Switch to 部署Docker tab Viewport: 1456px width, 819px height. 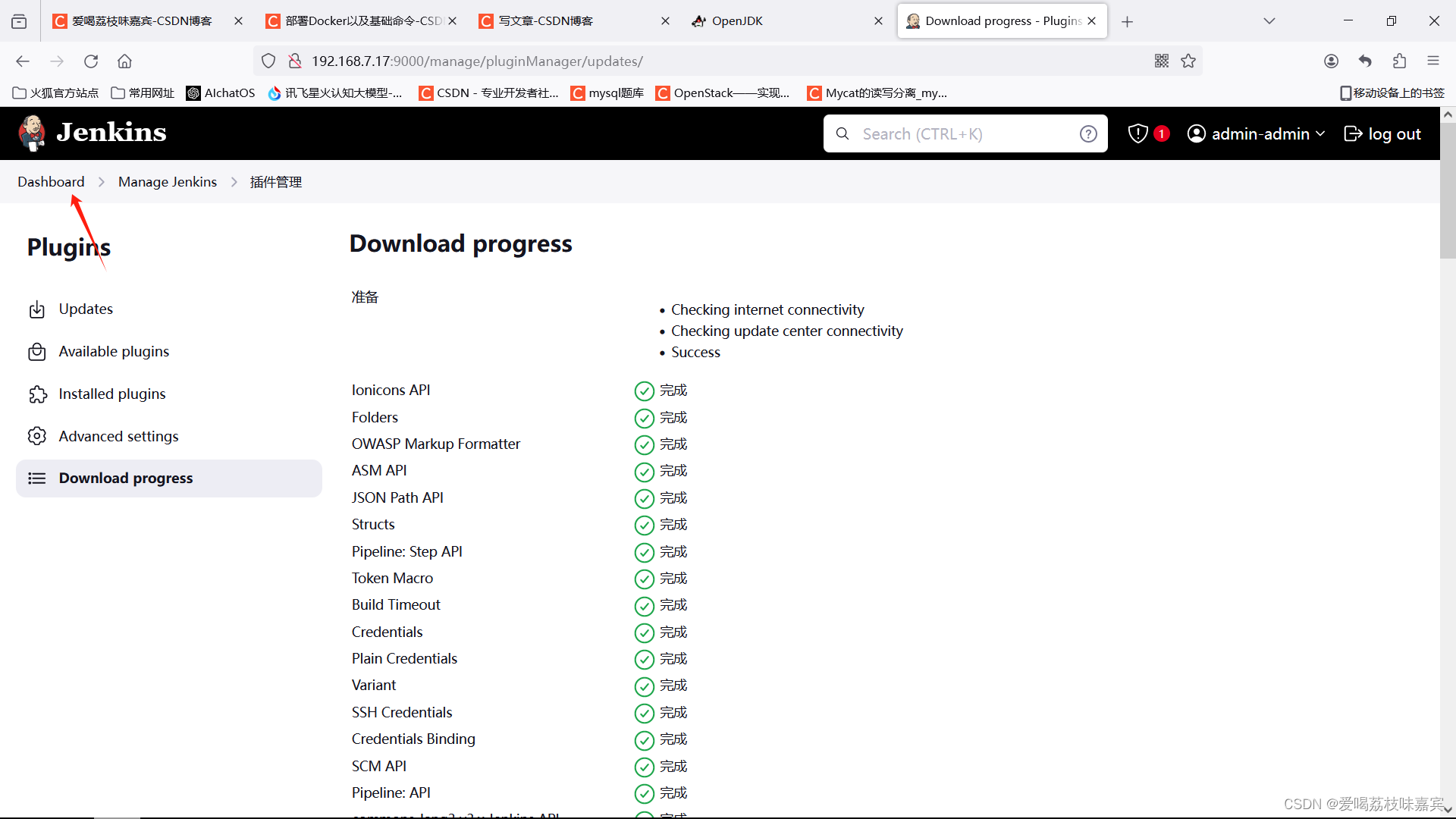[x=360, y=21]
